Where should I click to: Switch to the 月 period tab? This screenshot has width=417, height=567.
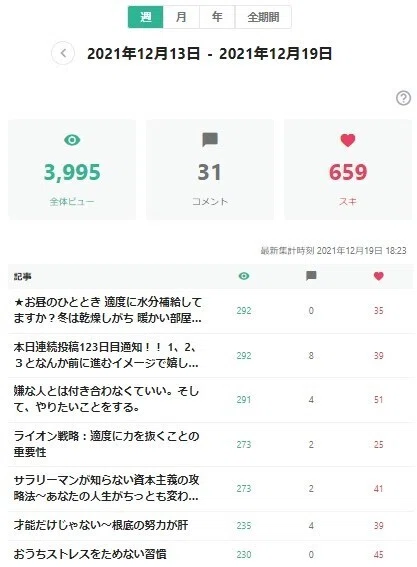[181, 17]
